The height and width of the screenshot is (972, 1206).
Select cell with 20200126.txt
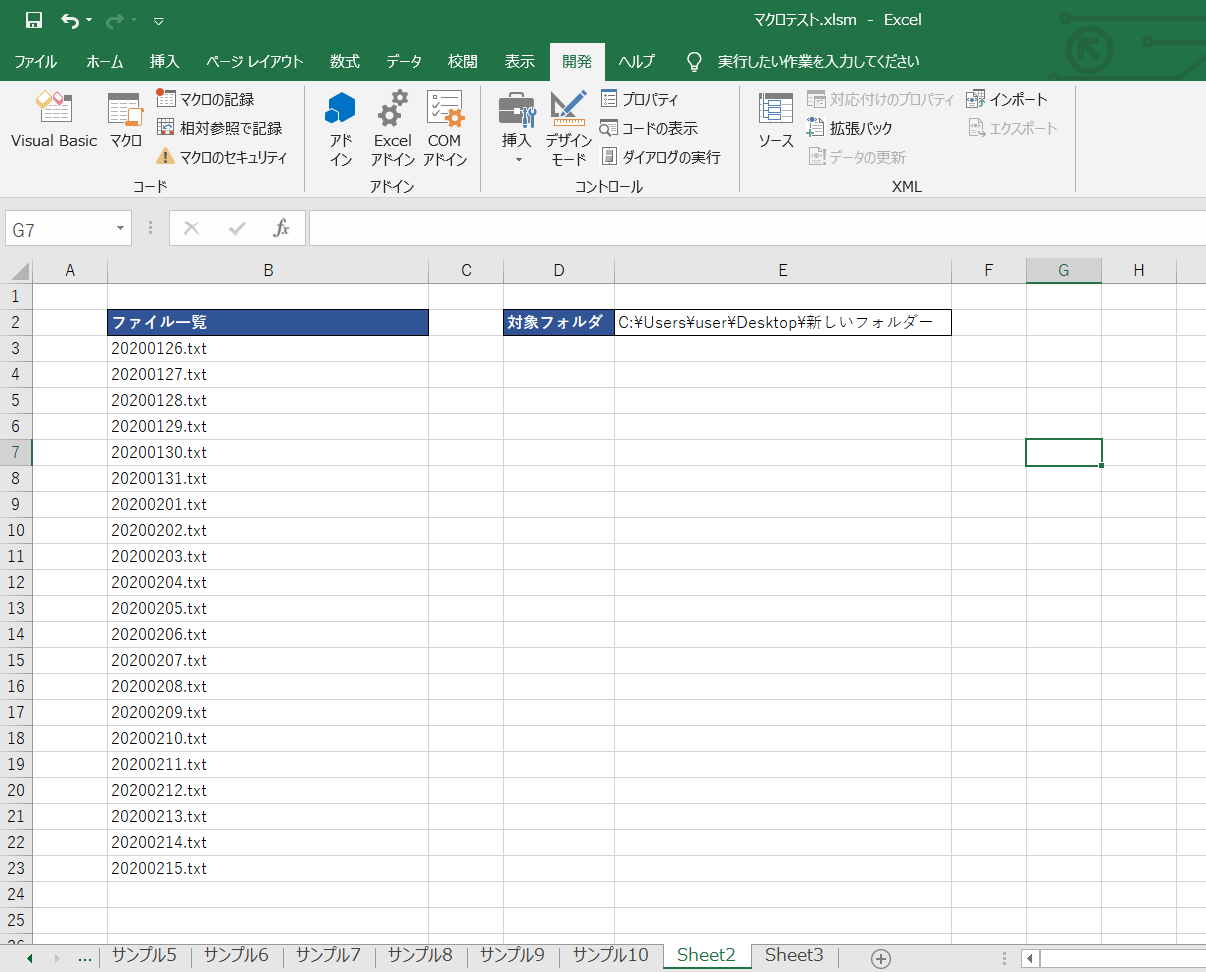coord(268,348)
